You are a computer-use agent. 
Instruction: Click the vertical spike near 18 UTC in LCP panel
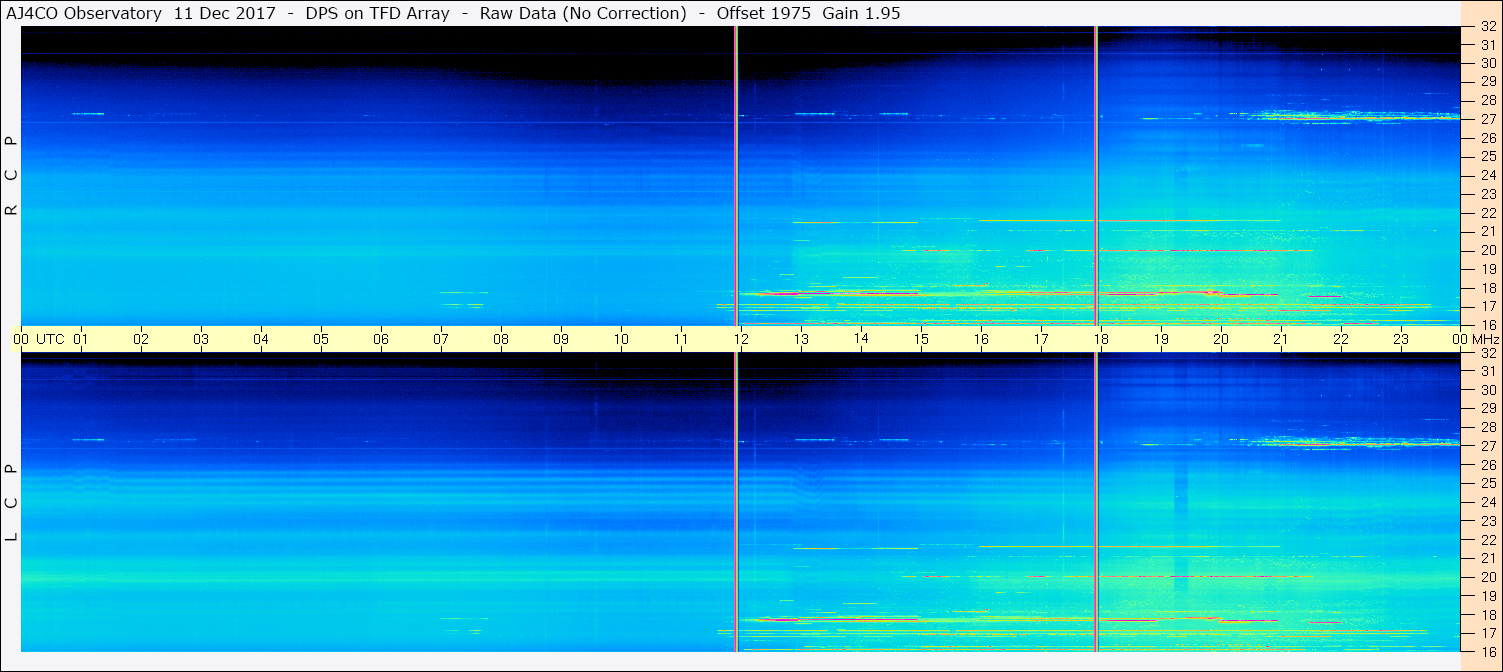click(1096, 502)
